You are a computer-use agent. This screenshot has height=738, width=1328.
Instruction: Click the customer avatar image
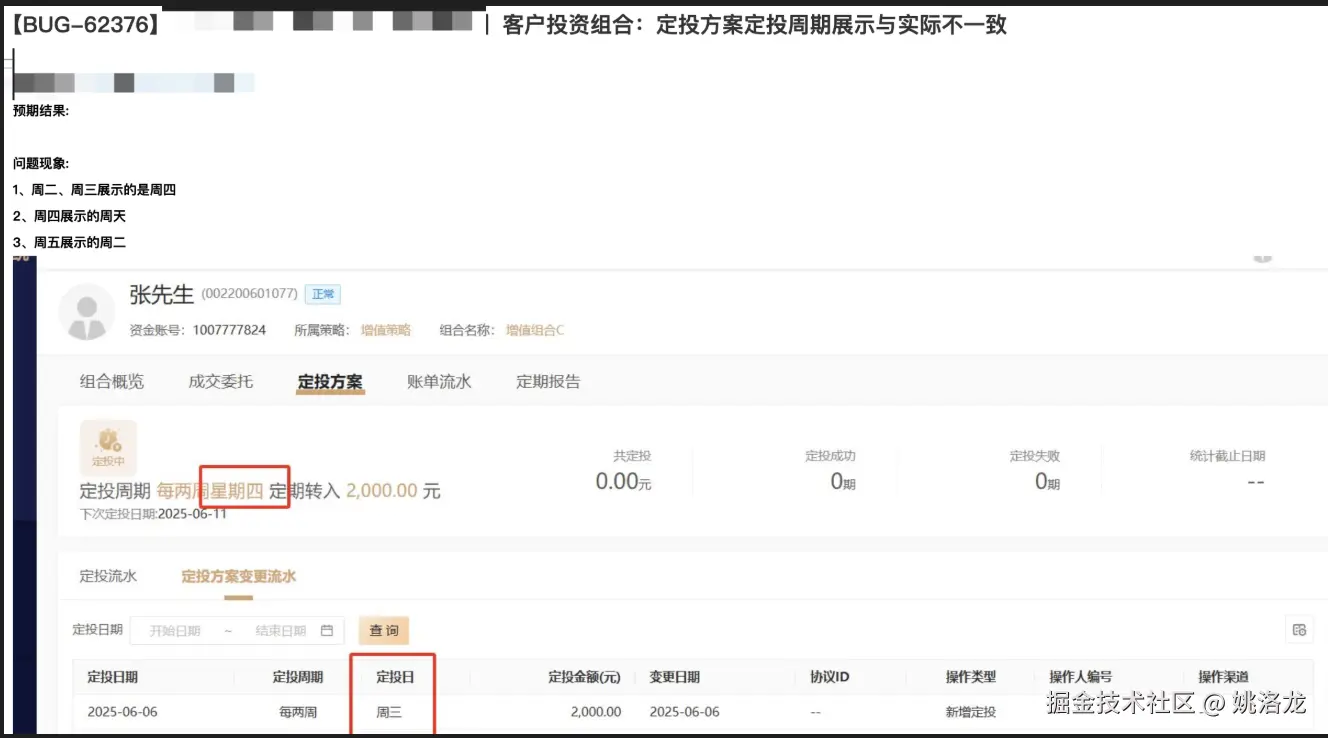(86, 312)
